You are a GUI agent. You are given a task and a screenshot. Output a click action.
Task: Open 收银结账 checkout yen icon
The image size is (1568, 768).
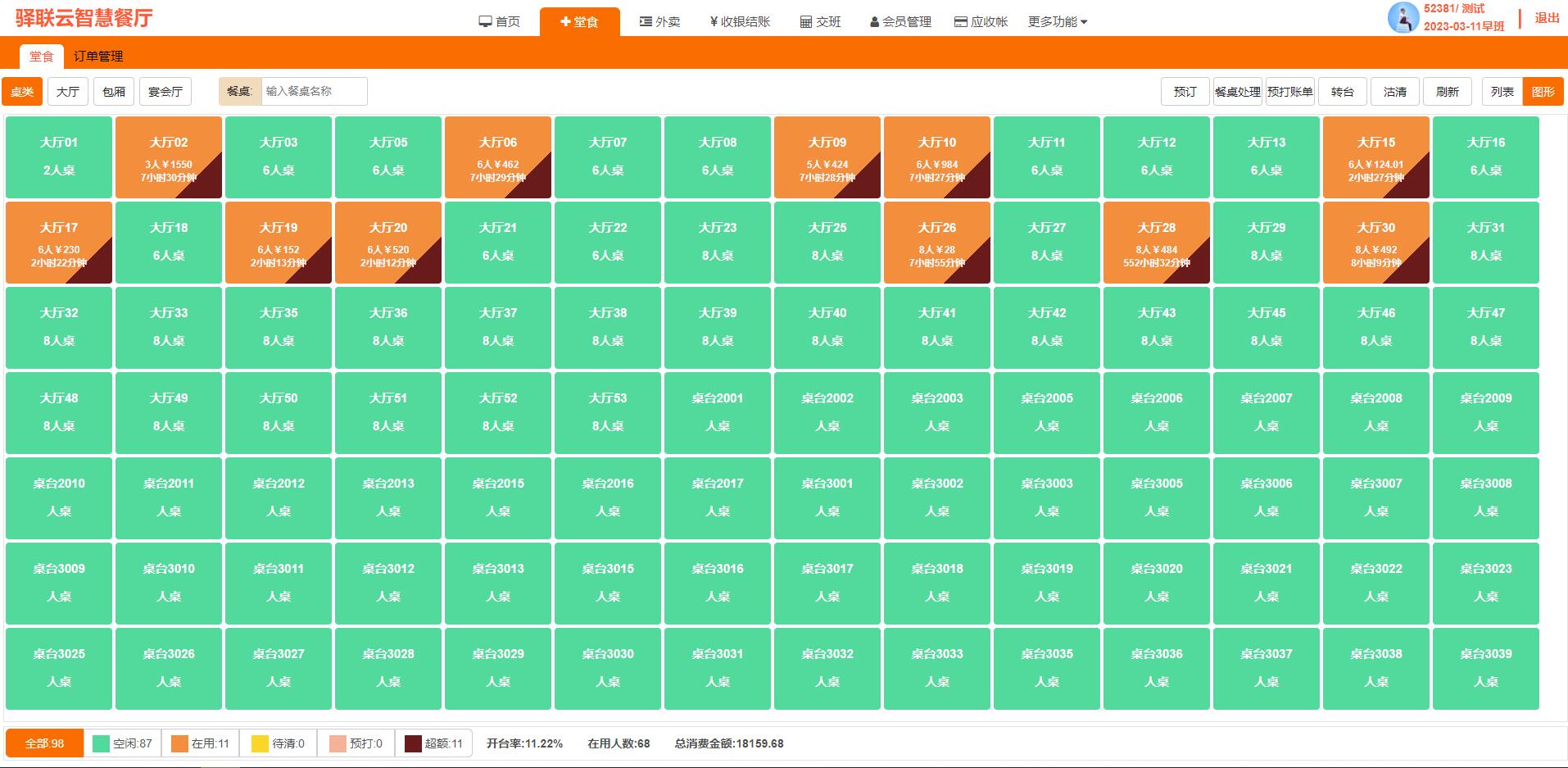pyautogui.click(x=714, y=22)
